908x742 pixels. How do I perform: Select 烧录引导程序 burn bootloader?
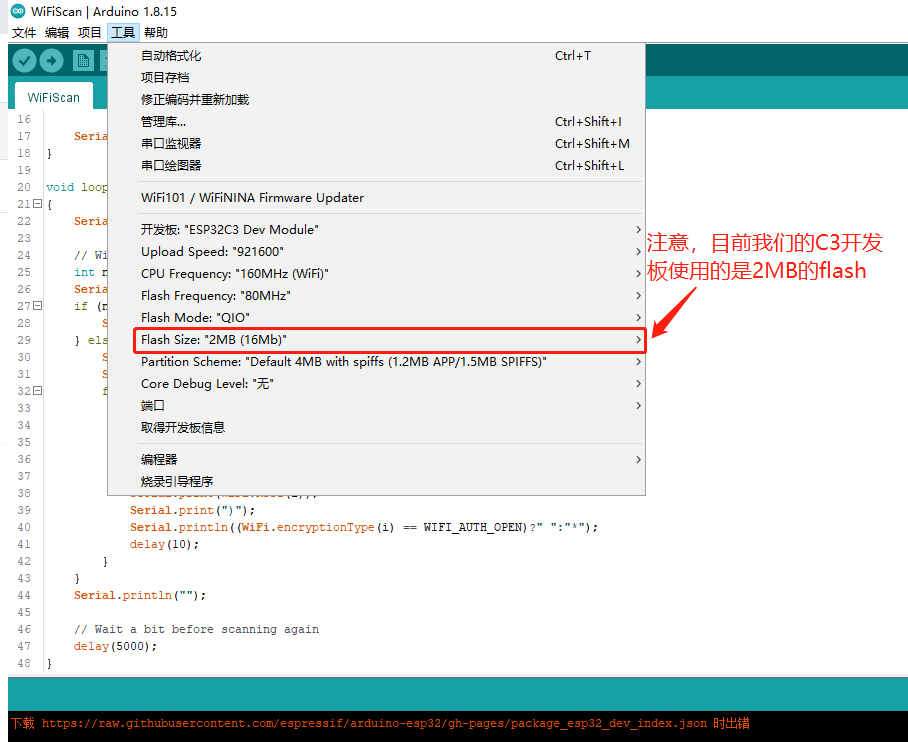(376, 481)
